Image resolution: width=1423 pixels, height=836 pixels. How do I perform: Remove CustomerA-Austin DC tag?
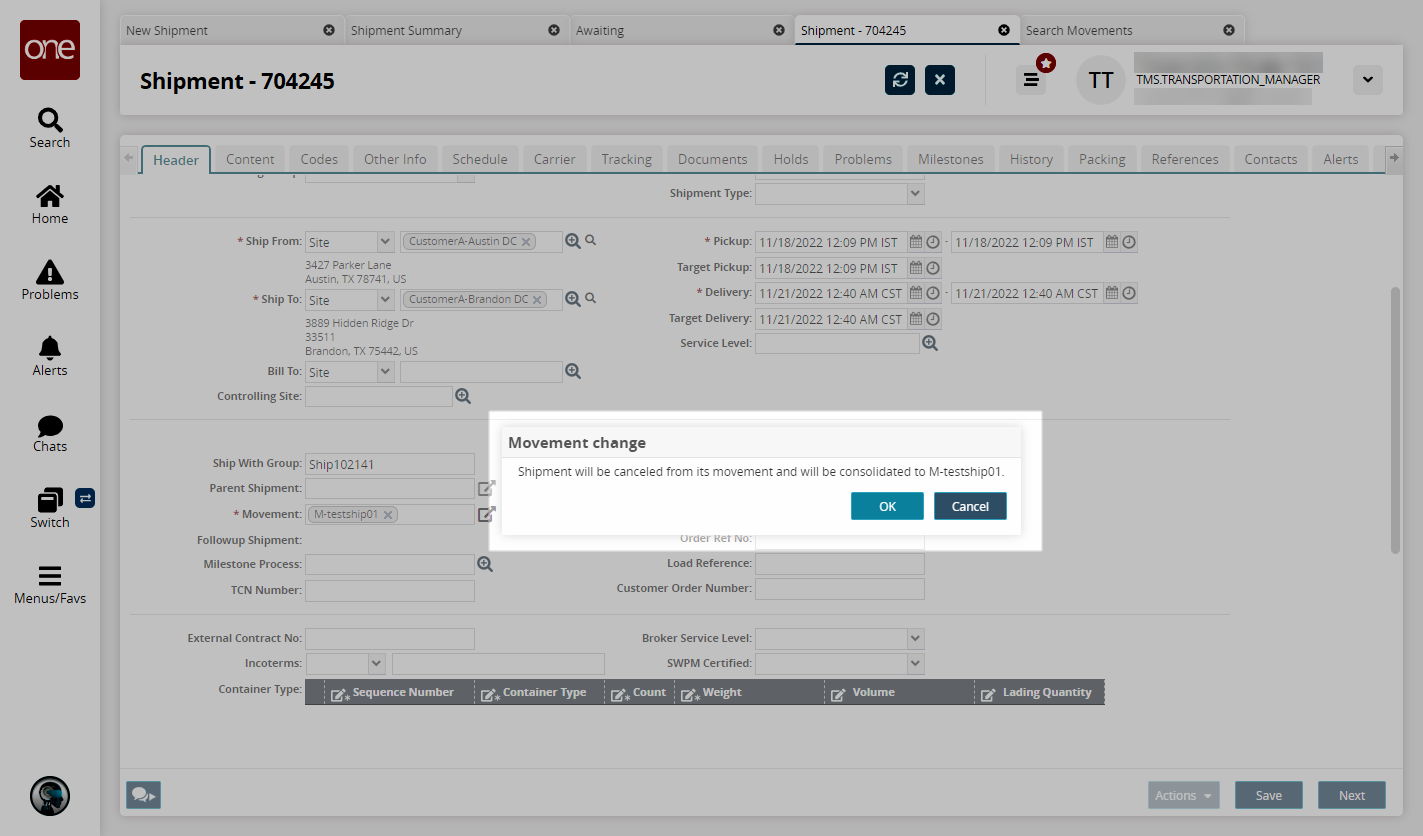(526, 242)
